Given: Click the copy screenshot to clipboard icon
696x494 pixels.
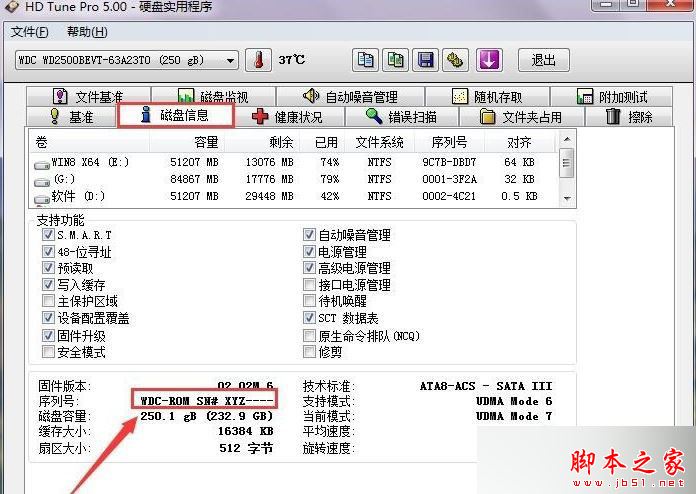Looking at the screenshot, I should pos(395,60).
